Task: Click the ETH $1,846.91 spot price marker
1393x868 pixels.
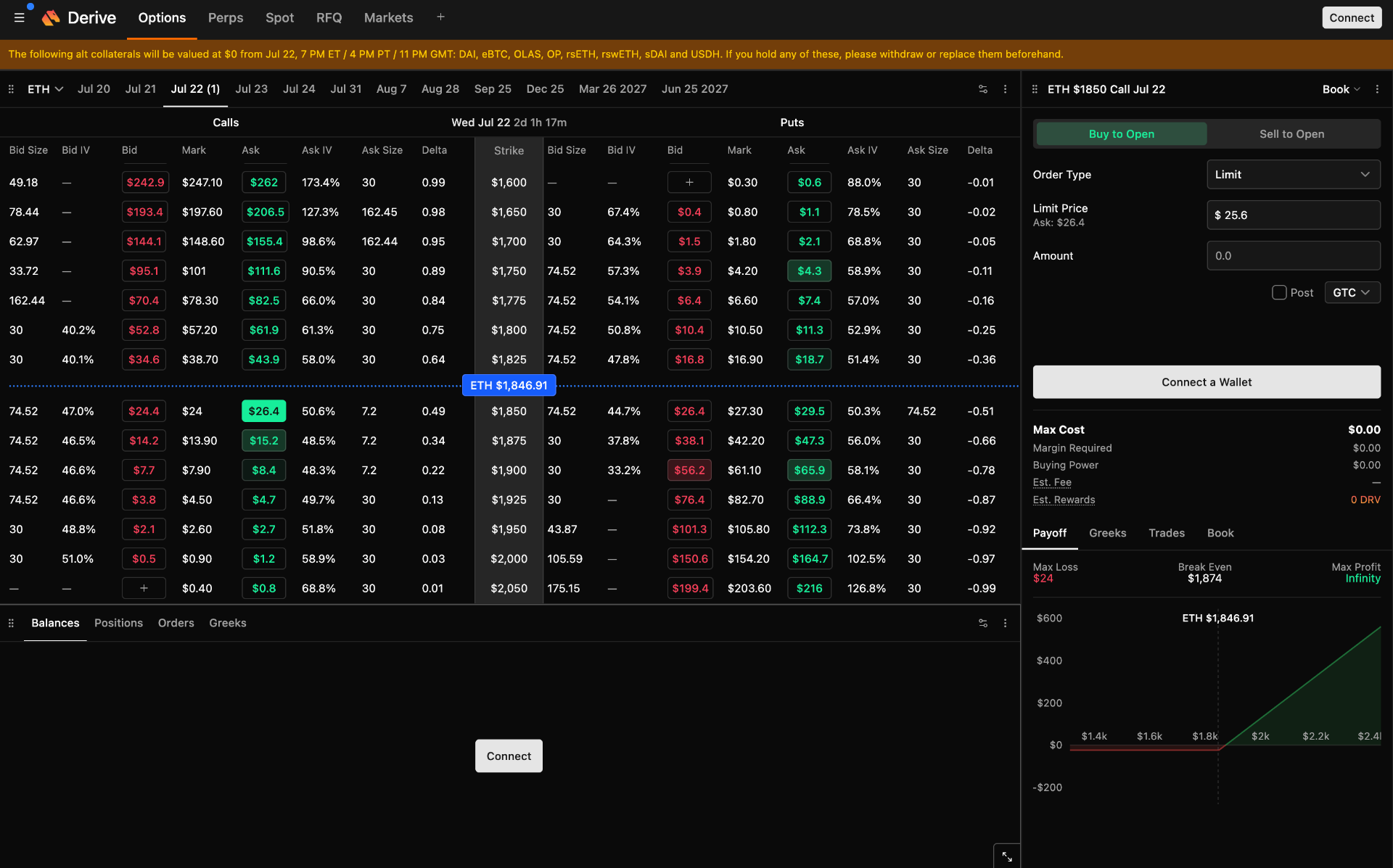Action: point(509,385)
